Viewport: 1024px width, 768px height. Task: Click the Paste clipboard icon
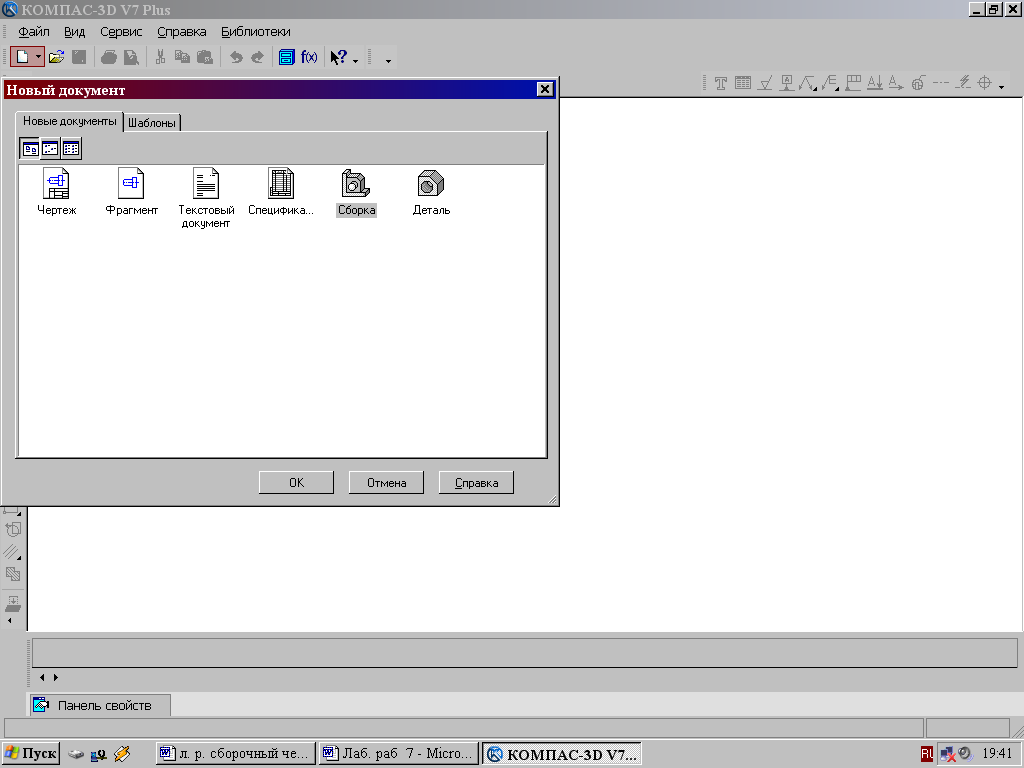(x=204, y=57)
